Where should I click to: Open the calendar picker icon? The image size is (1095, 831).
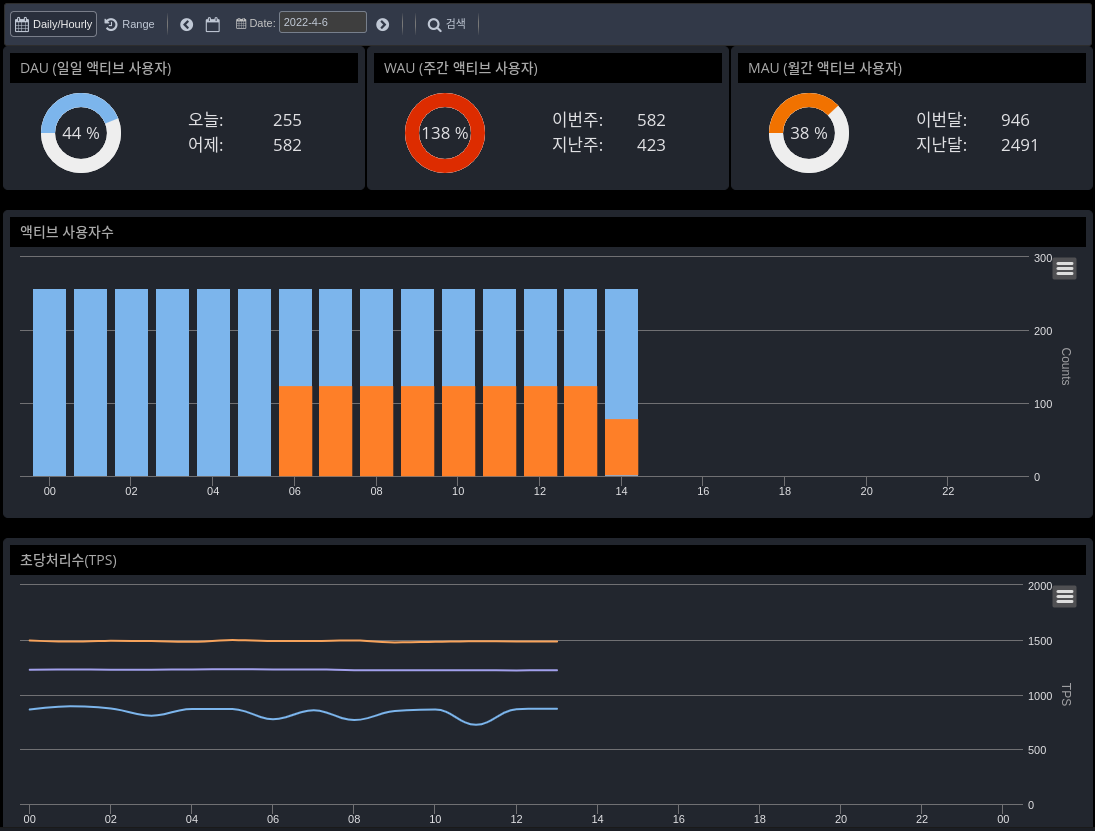213,24
